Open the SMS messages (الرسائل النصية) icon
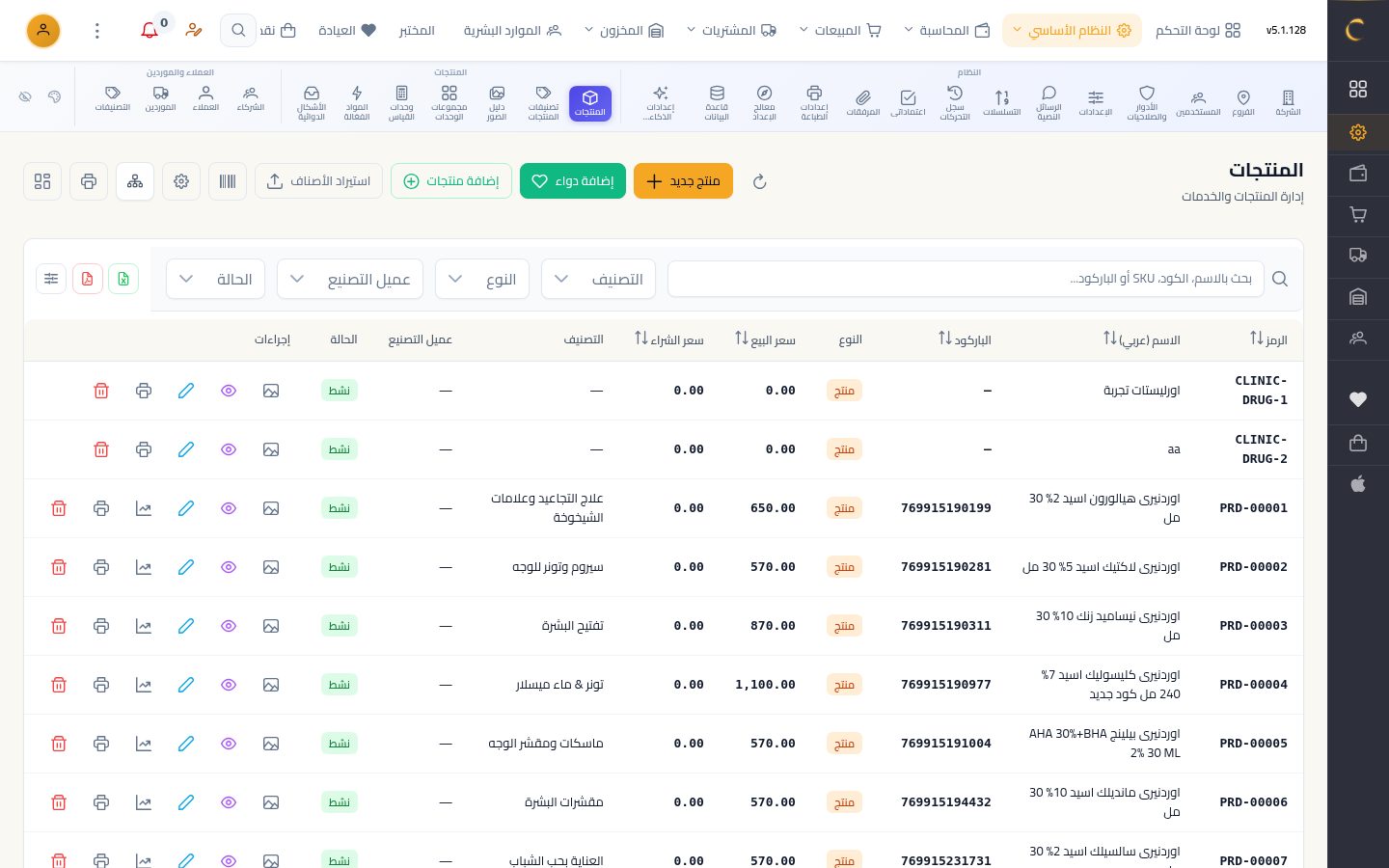The image size is (1389, 868). 1049,103
